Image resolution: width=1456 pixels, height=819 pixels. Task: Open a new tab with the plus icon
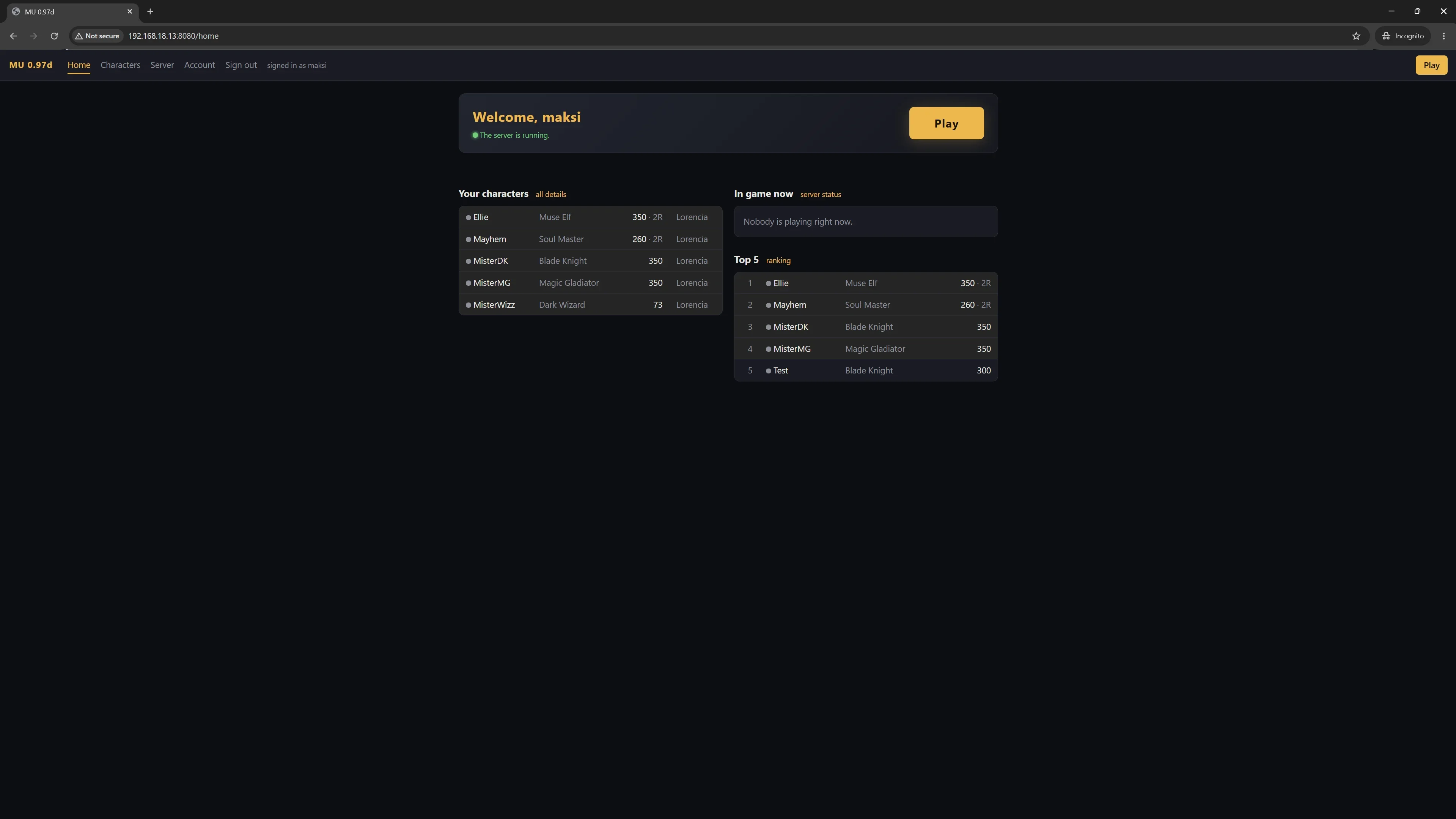tap(150, 11)
